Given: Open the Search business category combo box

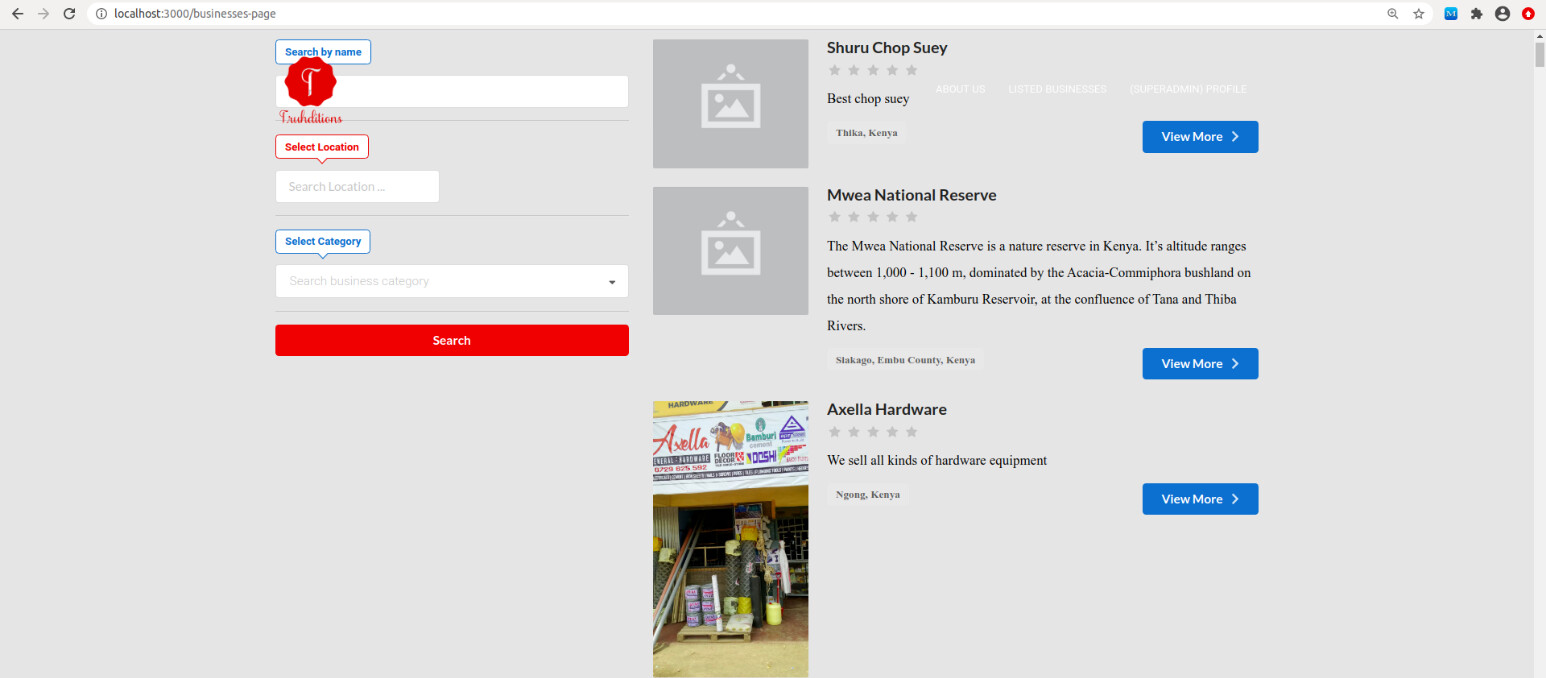Looking at the screenshot, I should tap(452, 281).
